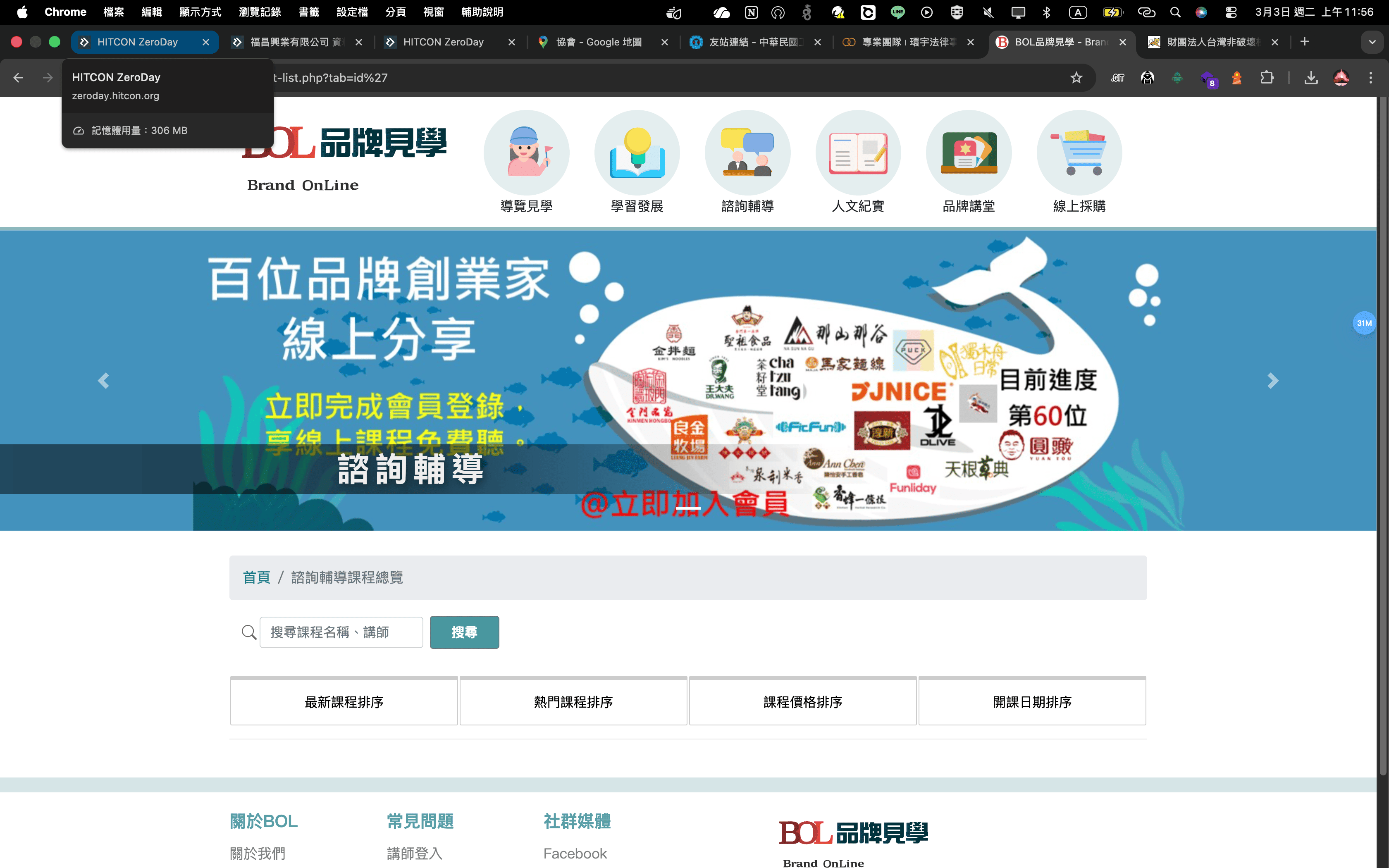Open the 關於我們 footer link
This screenshot has height=868, width=1389.
258,854
